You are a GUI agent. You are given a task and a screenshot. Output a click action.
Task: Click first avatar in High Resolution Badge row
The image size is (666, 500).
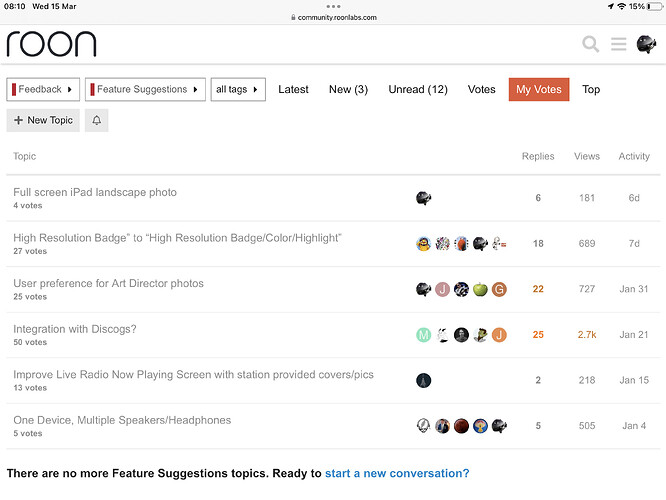click(423, 243)
